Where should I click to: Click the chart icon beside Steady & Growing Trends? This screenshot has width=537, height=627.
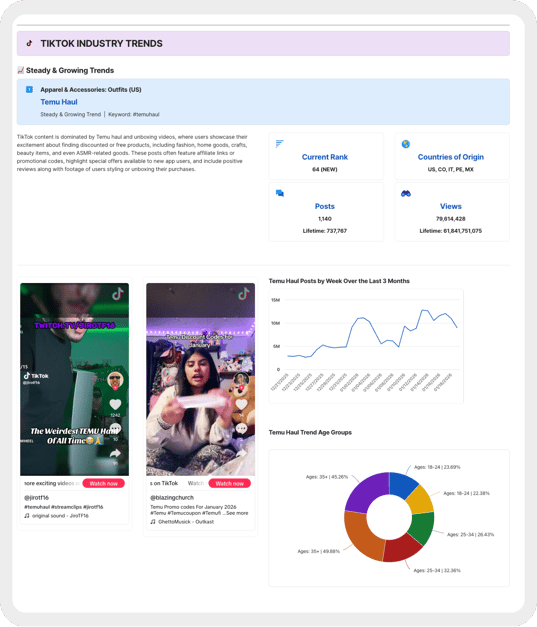click(20, 70)
